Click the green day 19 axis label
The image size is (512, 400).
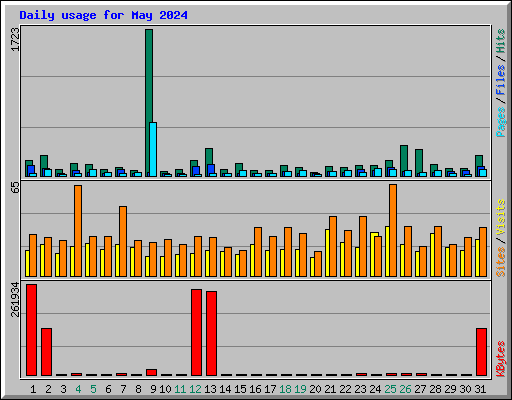click(x=300, y=389)
